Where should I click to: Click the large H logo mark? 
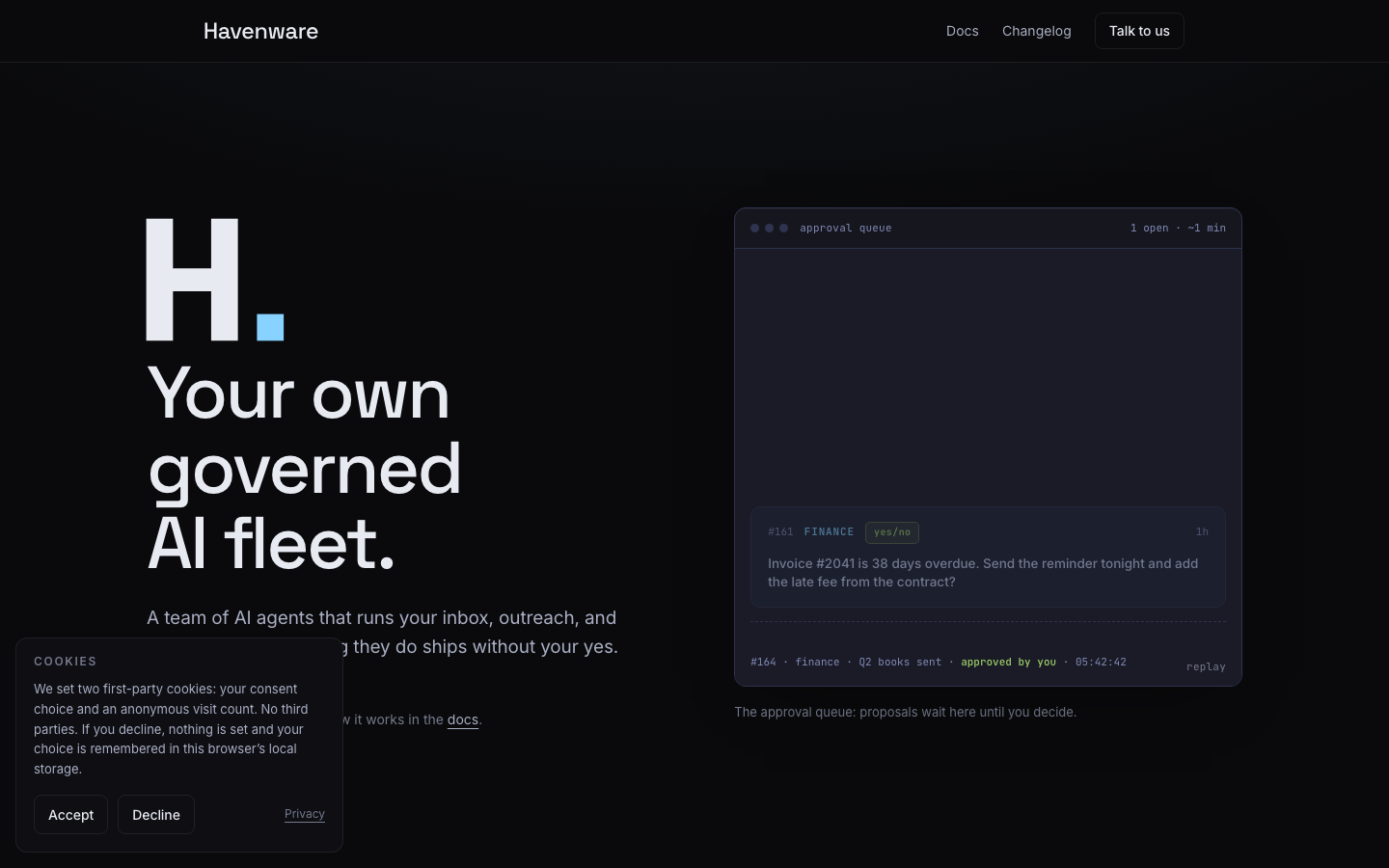pos(192,280)
